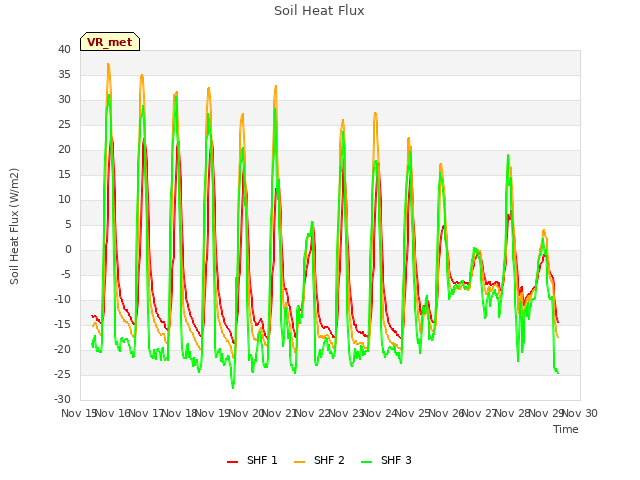Click the -15 y-axis tick label
The height and width of the screenshot is (480, 640).
tap(62, 324)
